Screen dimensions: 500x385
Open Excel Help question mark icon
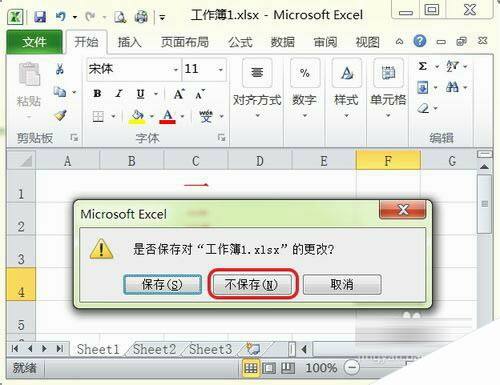tap(420, 41)
